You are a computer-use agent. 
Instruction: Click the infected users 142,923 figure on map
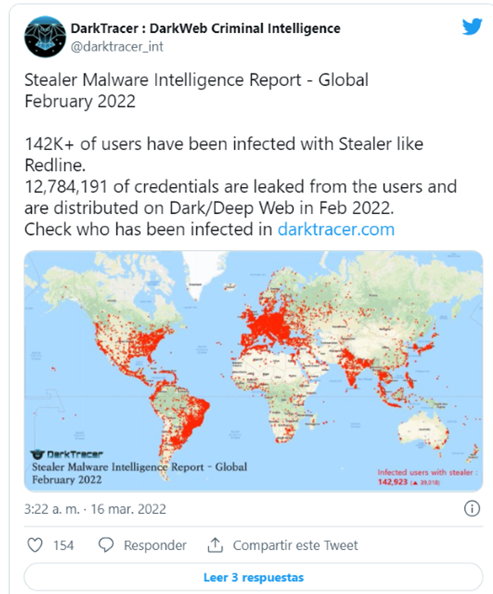[393, 482]
